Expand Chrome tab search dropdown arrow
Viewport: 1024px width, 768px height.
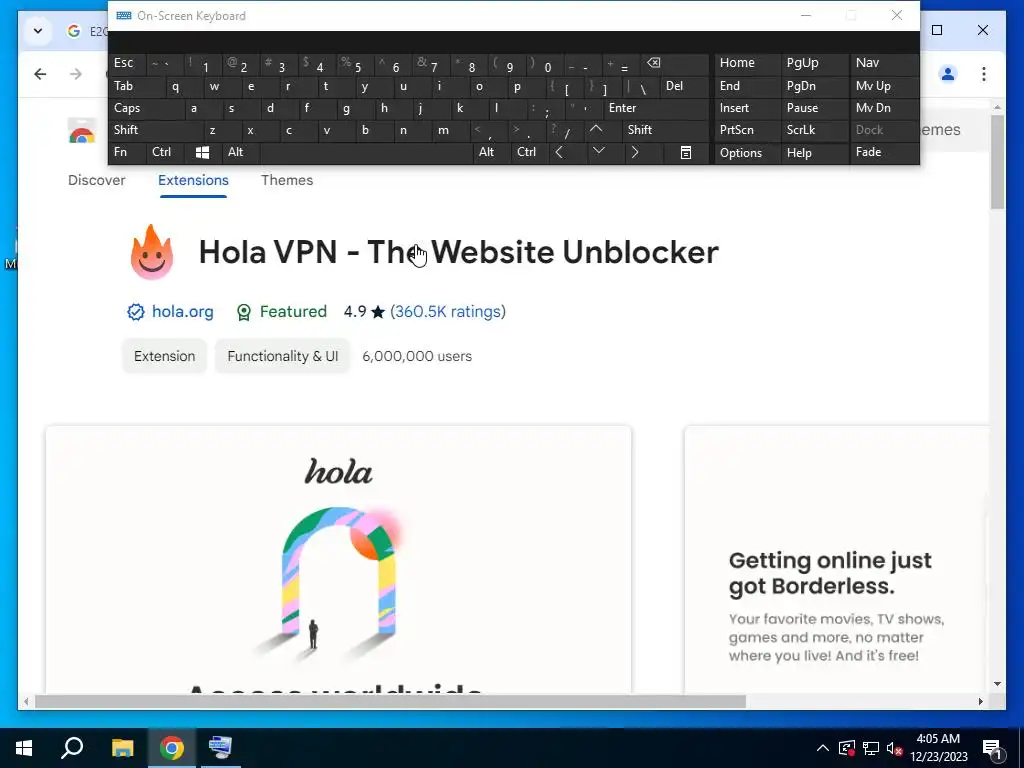pyautogui.click(x=38, y=31)
